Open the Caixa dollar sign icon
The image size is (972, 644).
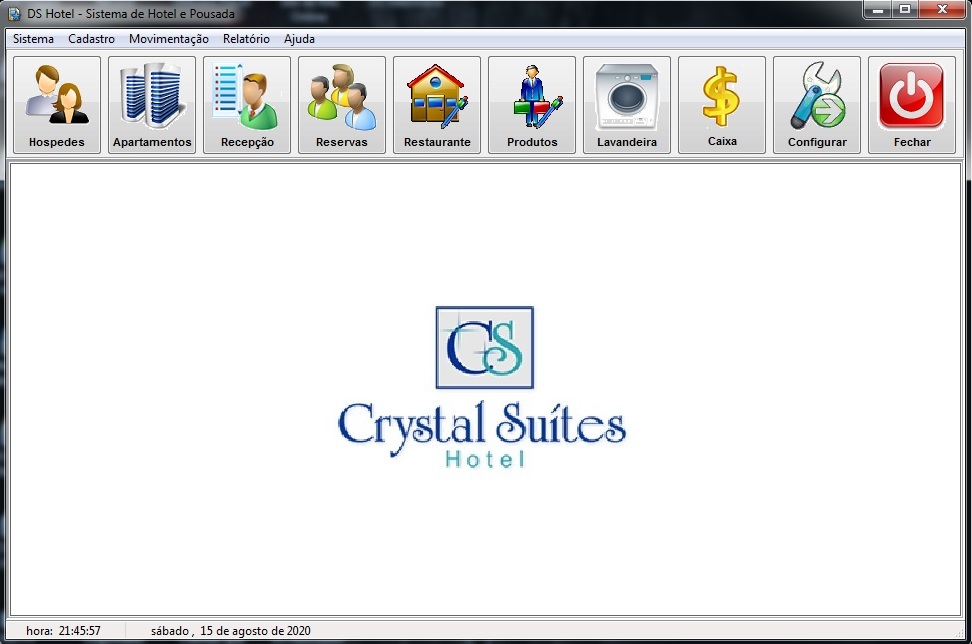pos(722,105)
